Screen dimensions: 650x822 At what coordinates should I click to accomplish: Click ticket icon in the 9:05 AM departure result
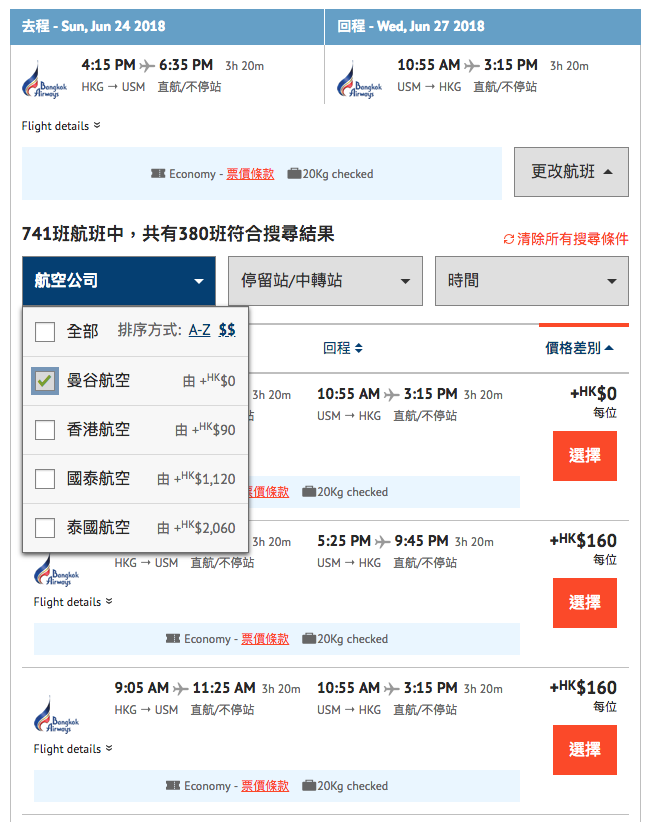pos(172,785)
